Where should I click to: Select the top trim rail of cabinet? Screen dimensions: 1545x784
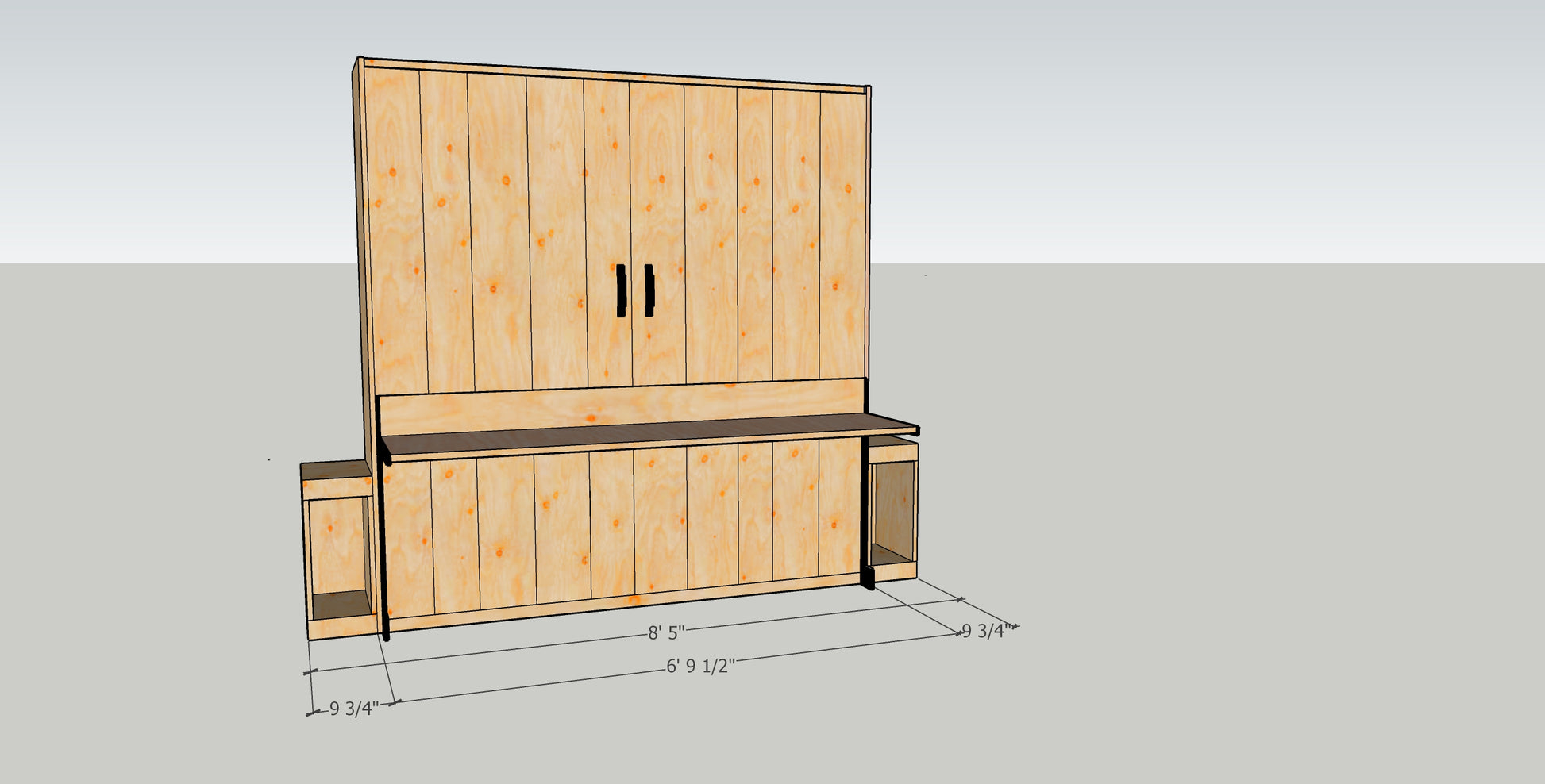tap(611, 74)
